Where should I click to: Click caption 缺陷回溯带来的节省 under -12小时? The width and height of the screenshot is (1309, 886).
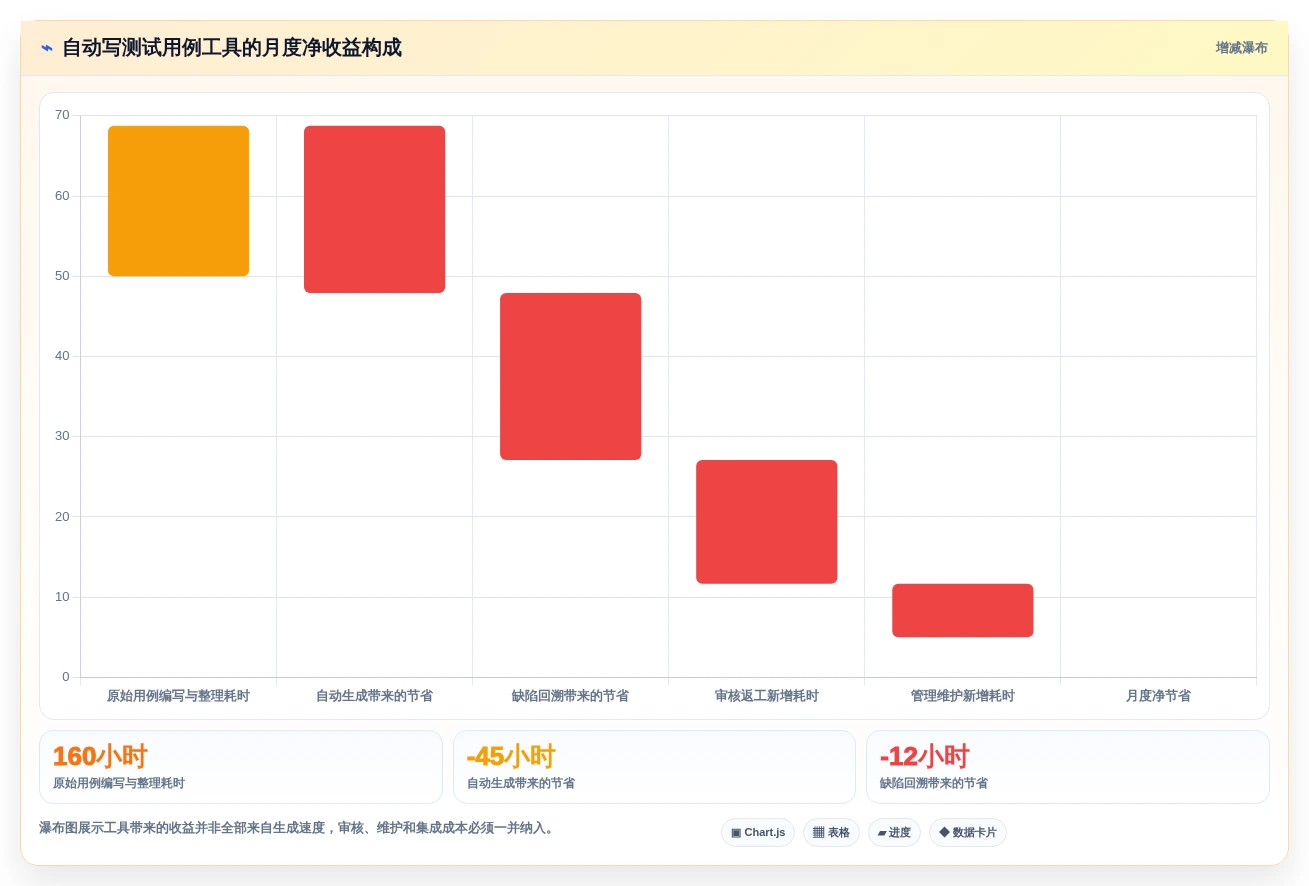934,784
